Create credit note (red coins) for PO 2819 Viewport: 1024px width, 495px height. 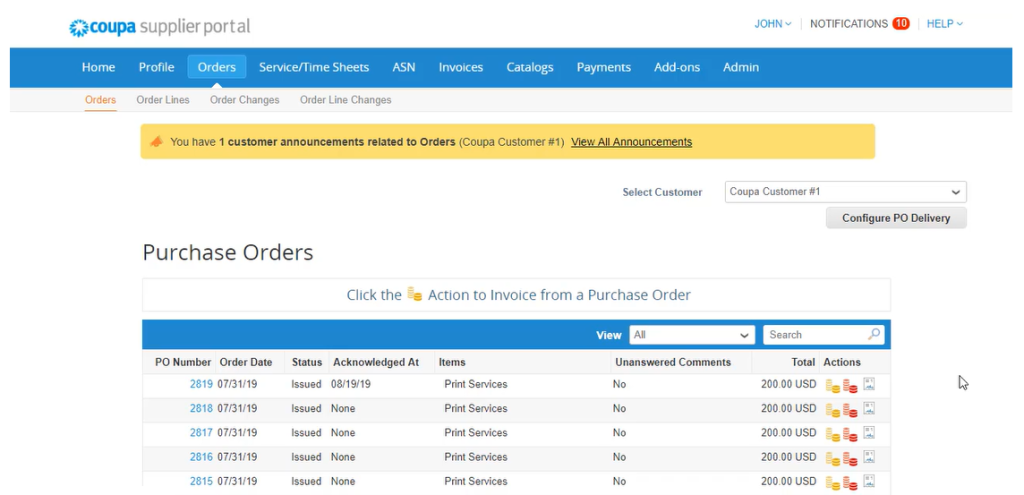coord(850,385)
